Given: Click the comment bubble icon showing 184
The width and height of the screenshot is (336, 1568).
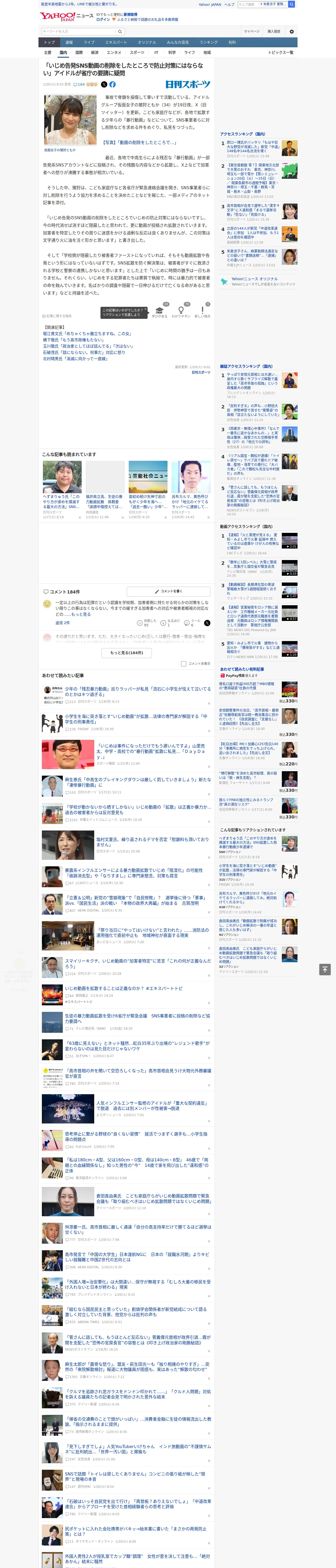Looking at the screenshot, I should tap(76, 85).
